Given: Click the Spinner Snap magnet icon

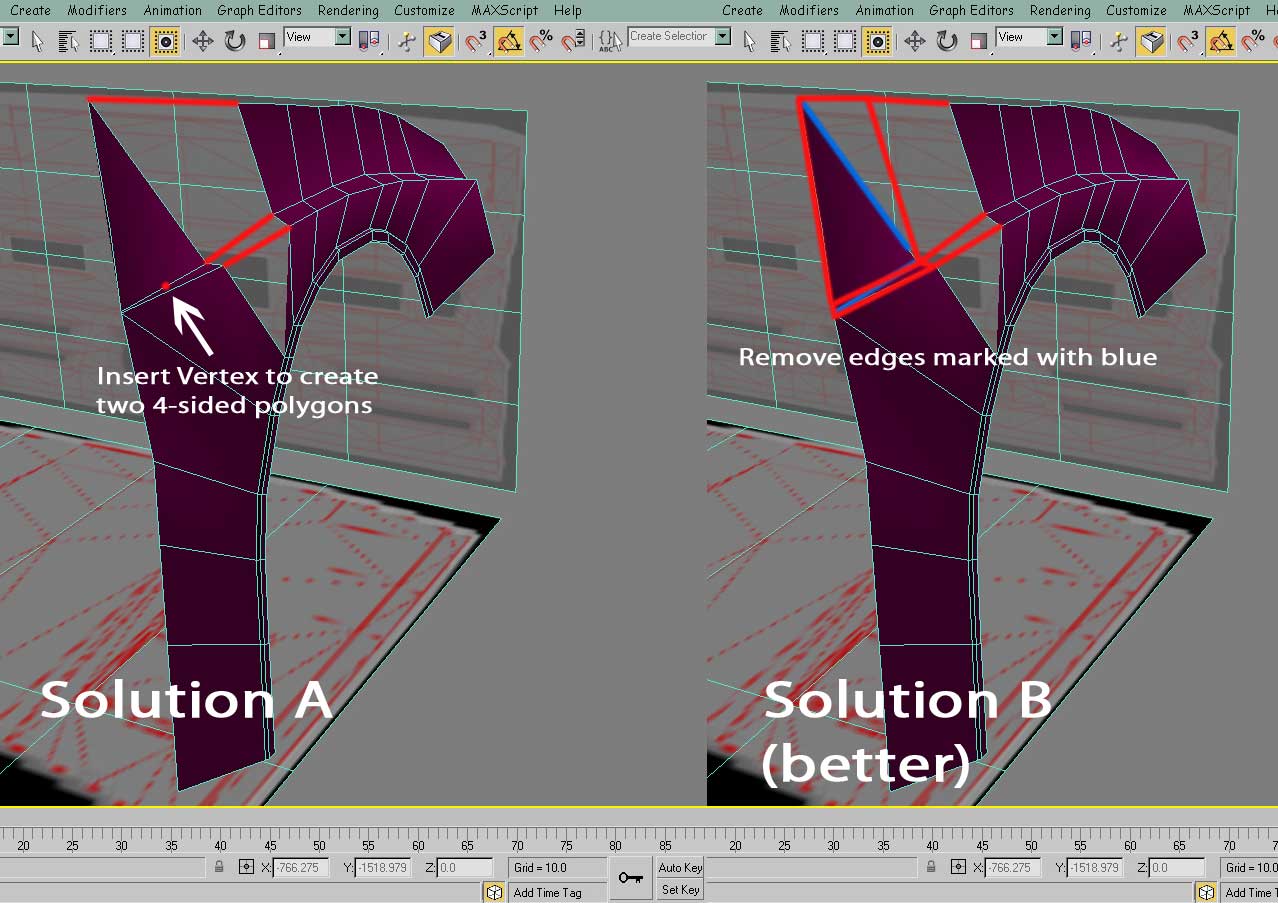Looking at the screenshot, I should [573, 41].
